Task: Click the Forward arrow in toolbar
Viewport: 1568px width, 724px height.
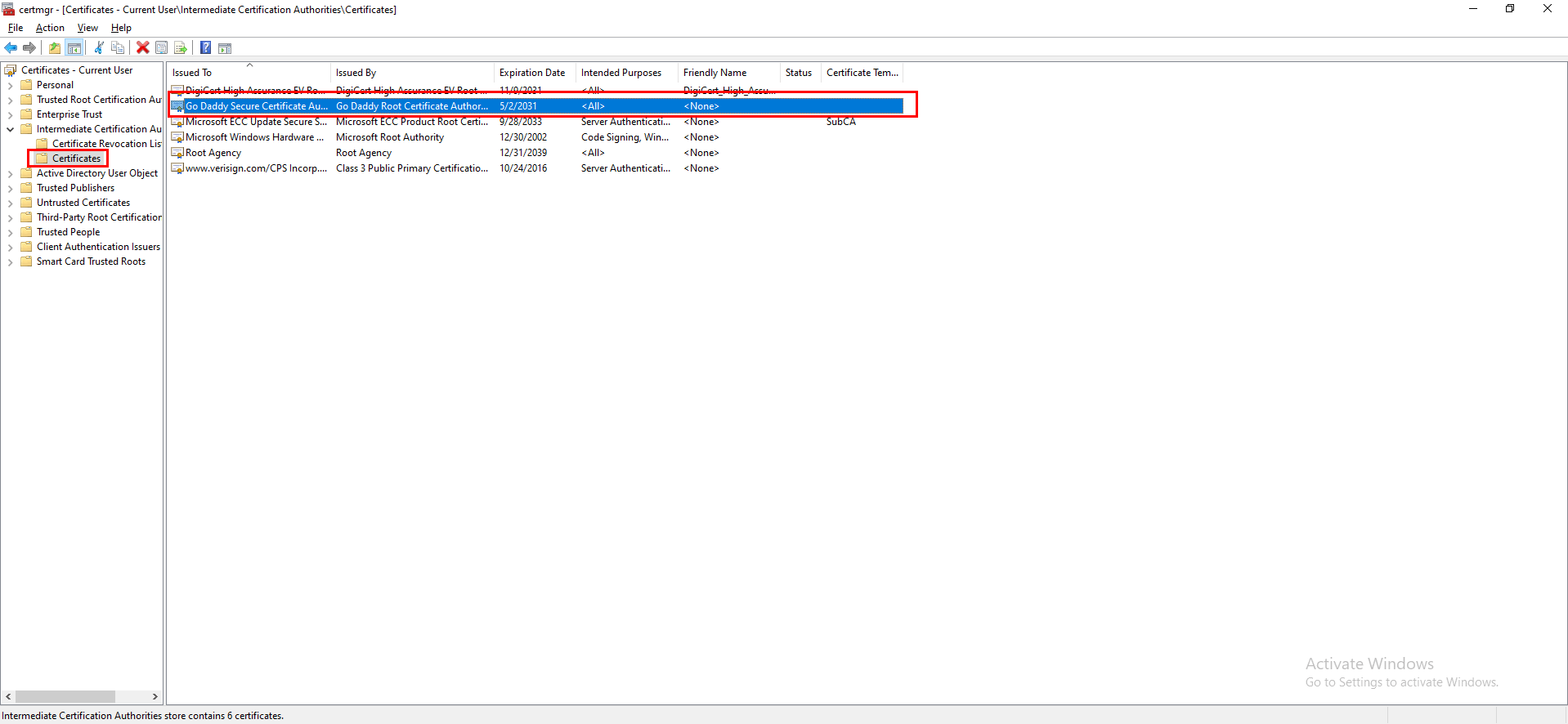Action: [x=29, y=47]
